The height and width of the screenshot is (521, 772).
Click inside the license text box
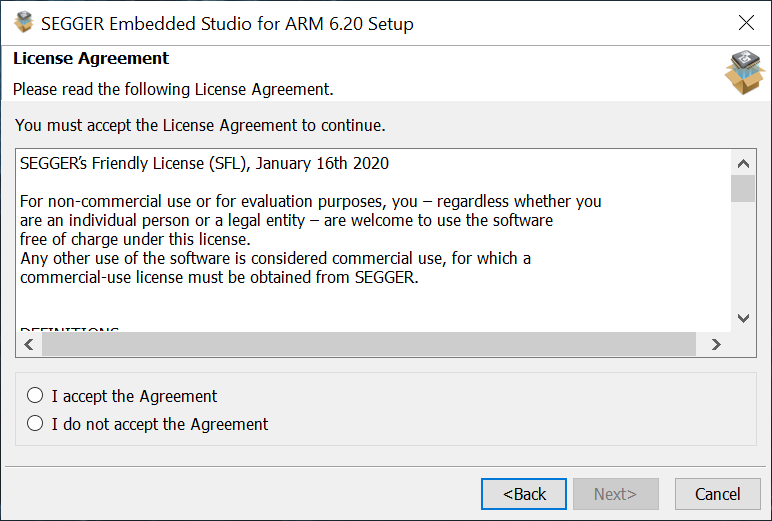point(370,240)
